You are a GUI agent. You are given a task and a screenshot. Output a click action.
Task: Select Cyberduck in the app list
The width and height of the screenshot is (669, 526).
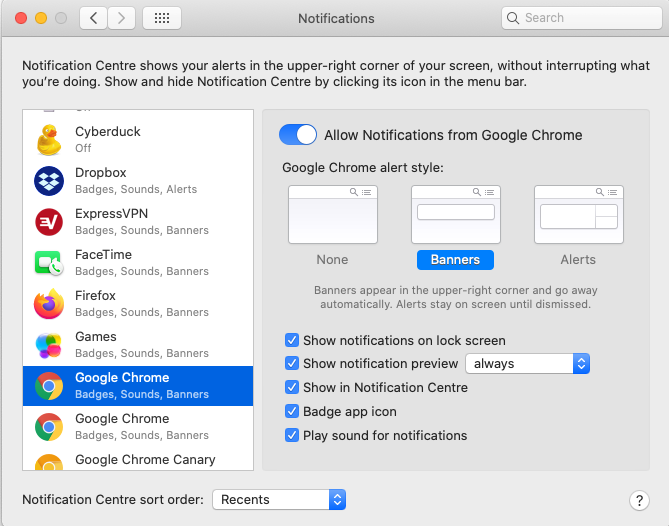[138, 140]
